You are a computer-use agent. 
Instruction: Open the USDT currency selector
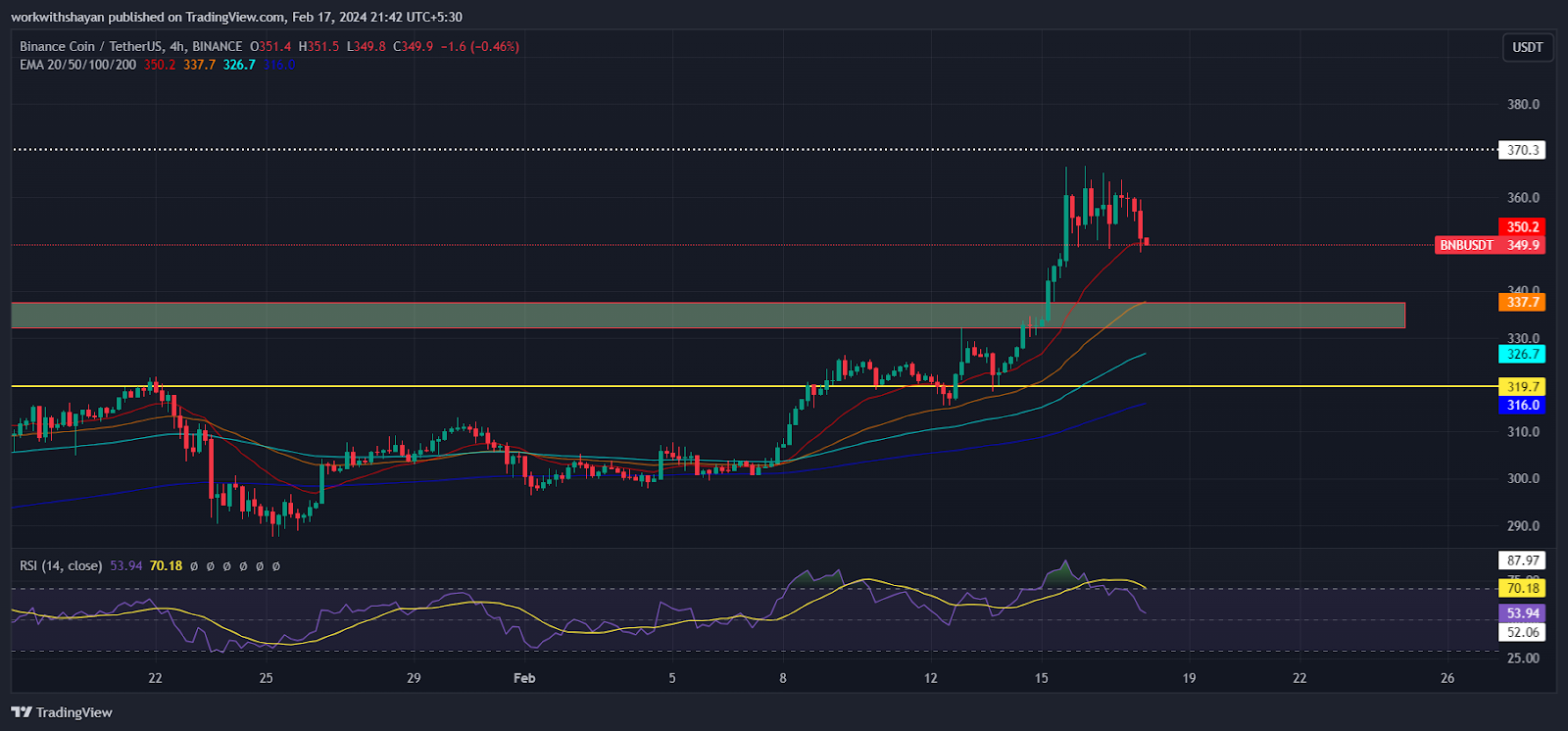coord(1527,47)
